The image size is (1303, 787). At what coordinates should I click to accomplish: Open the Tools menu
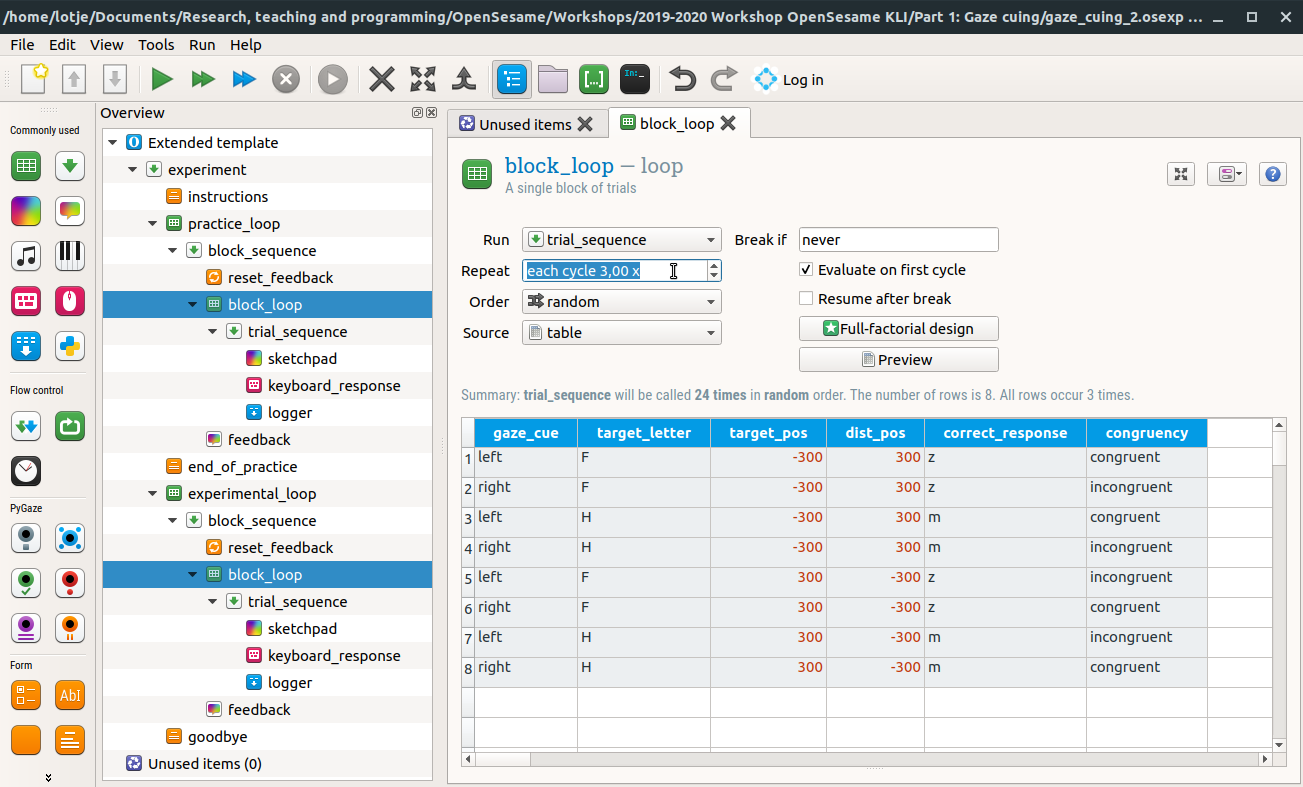tap(156, 45)
